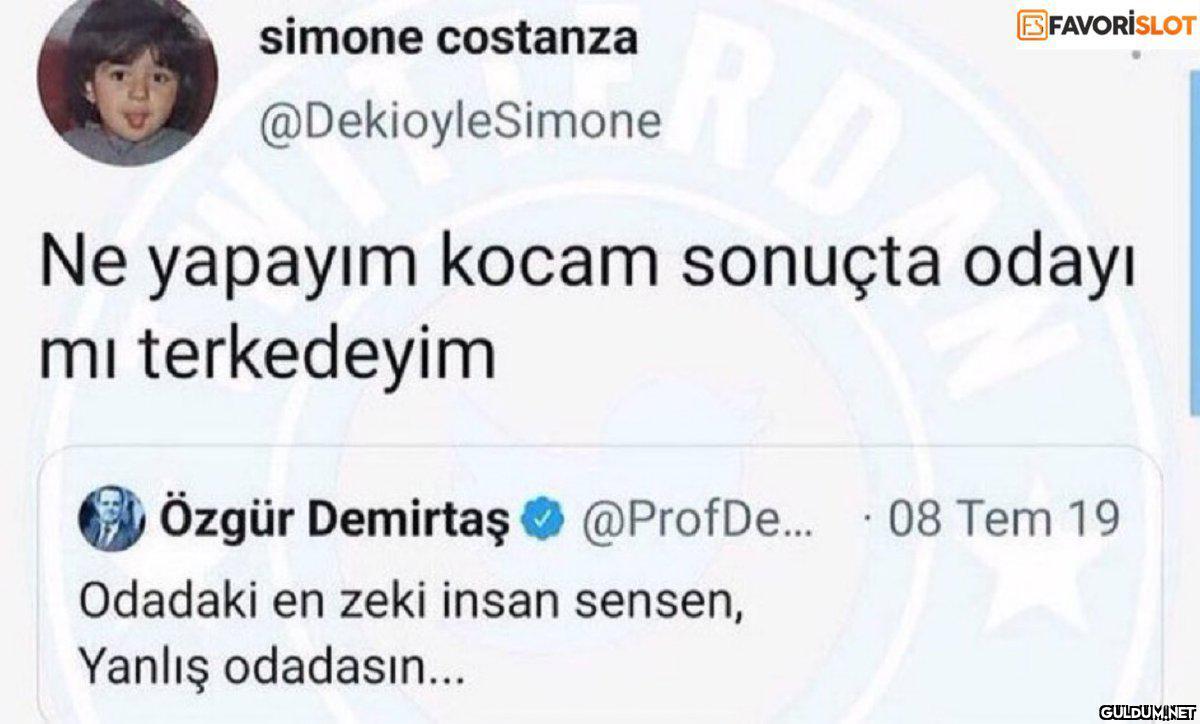The height and width of the screenshot is (724, 1200).
Task: Open the @DekioyleSimone handle link
Action: 461,122
